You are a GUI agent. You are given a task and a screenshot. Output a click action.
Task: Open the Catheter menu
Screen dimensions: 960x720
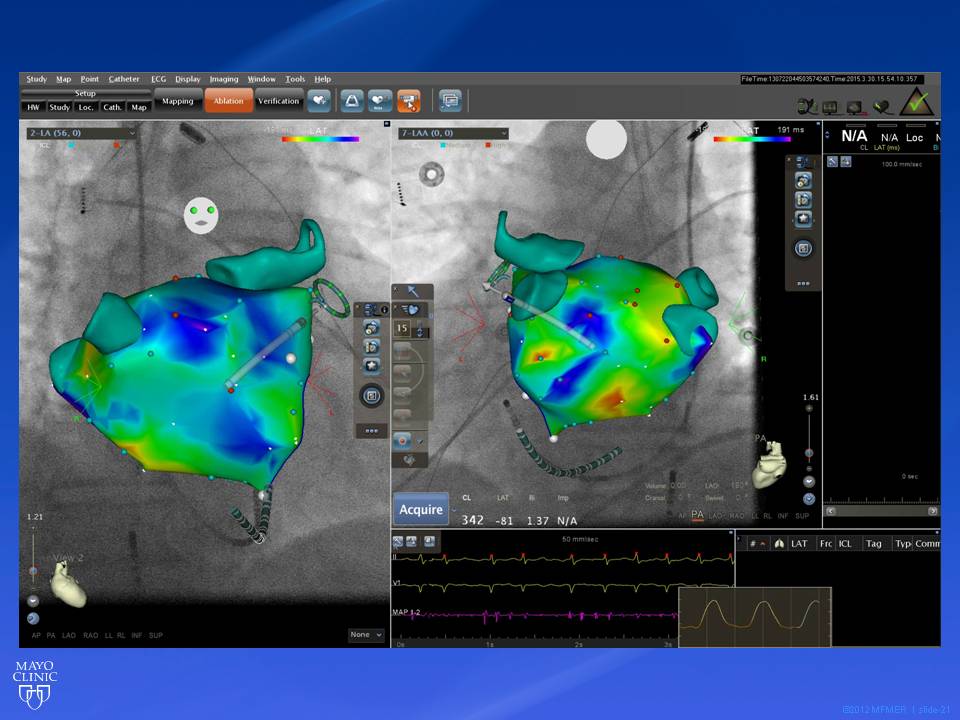pos(124,79)
